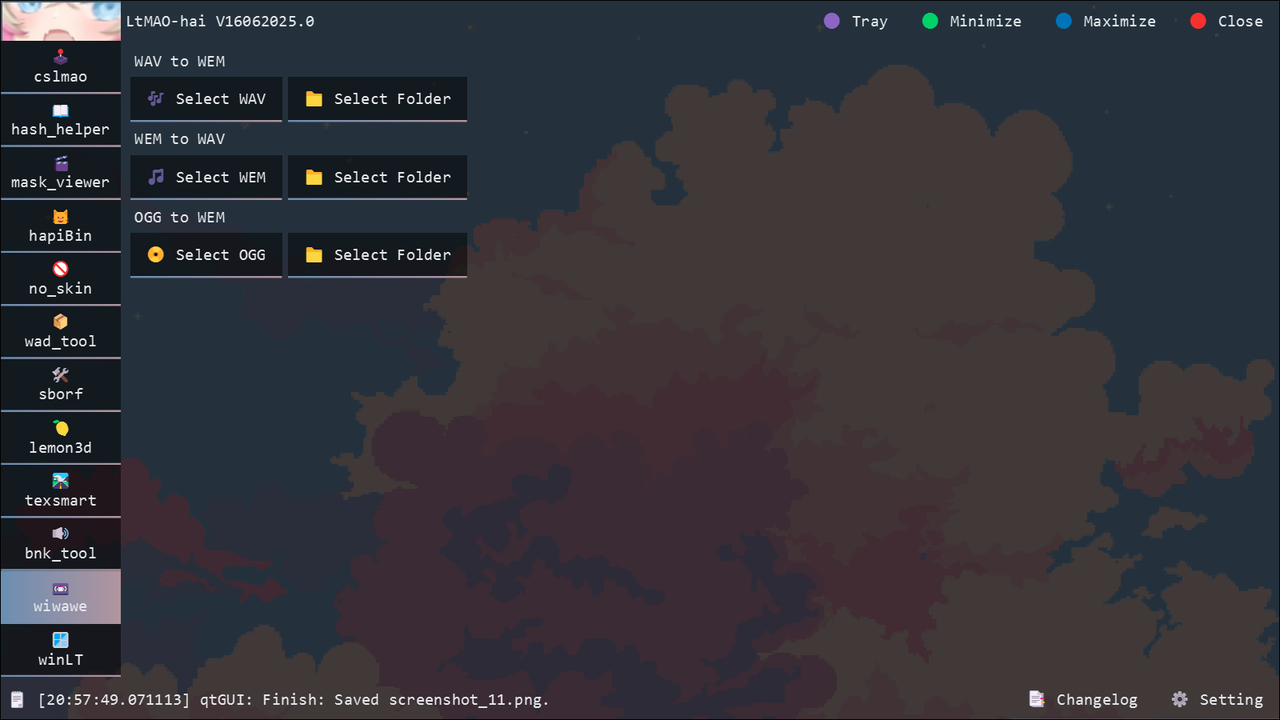The image size is (1280, 720).
Task: Open the mask_viewer tab
Action: (60, 173)
